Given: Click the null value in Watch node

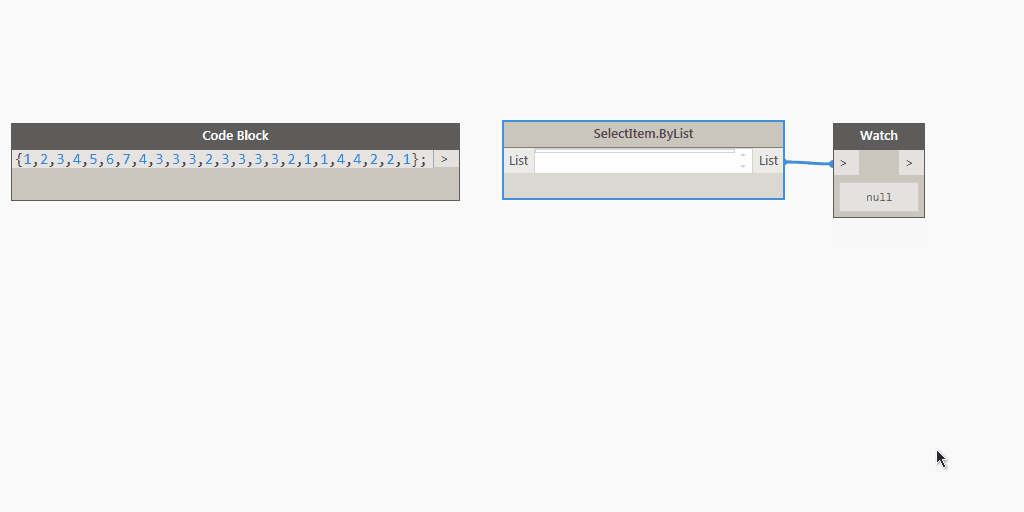Looking at the screenshot, I should [878, 197].
